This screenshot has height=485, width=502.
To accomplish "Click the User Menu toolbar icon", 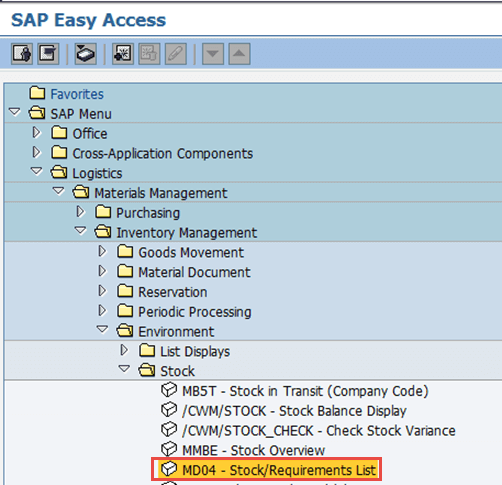I will [x=22, y=54].
